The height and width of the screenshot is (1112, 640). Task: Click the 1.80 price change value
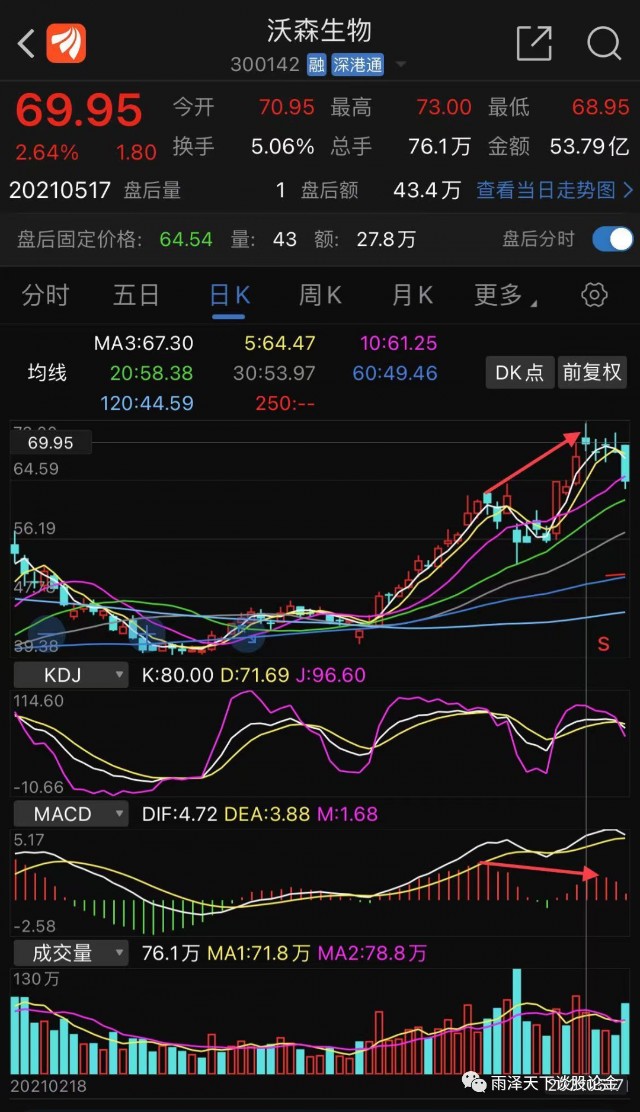click(x=136, y=152)
